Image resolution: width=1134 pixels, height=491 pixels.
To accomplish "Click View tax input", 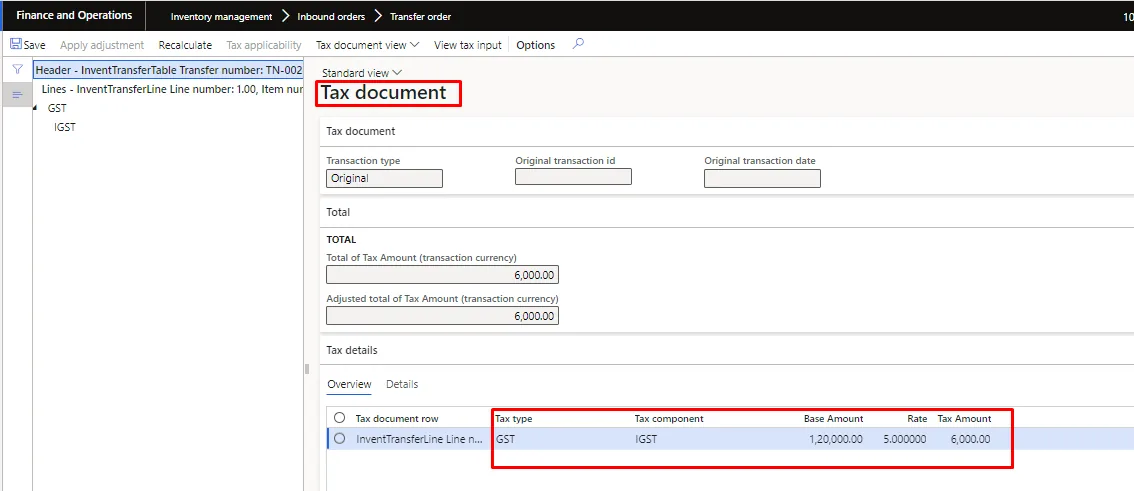I will coord(467,45).
